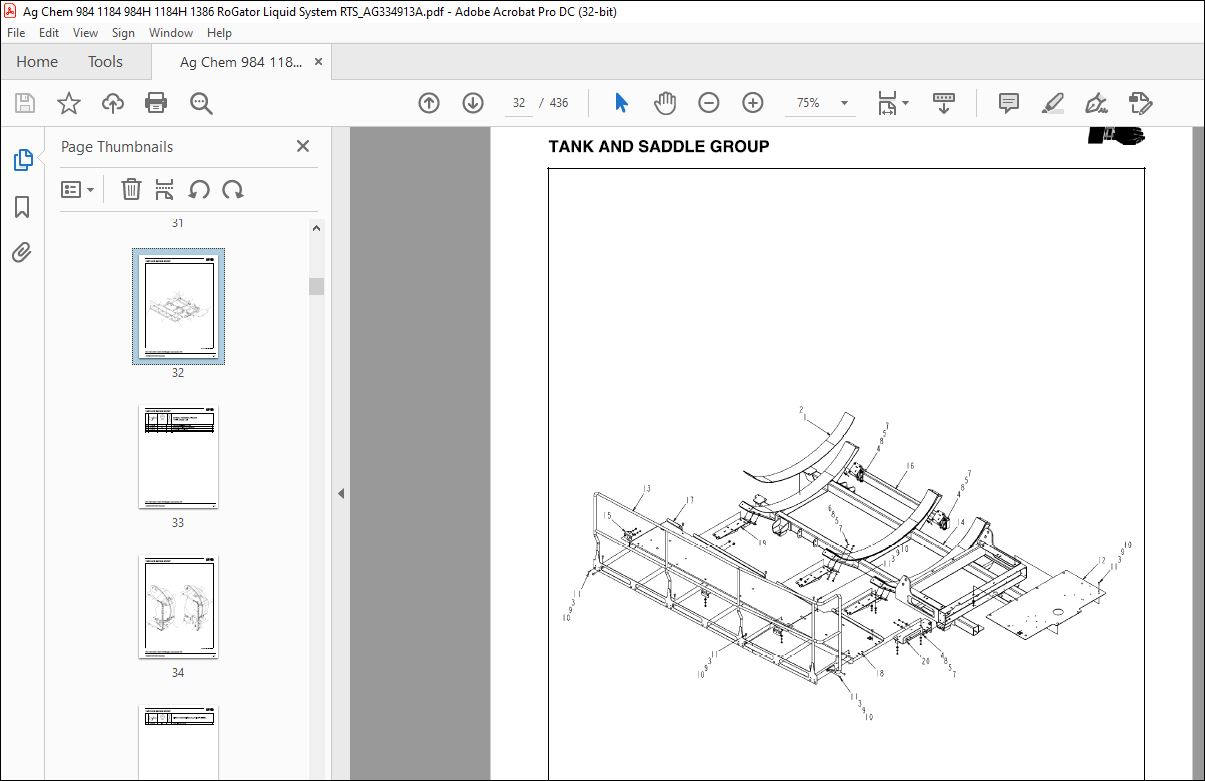1205x781 pixels.
Task: Open the Help menu
Action: pos(219,33)
